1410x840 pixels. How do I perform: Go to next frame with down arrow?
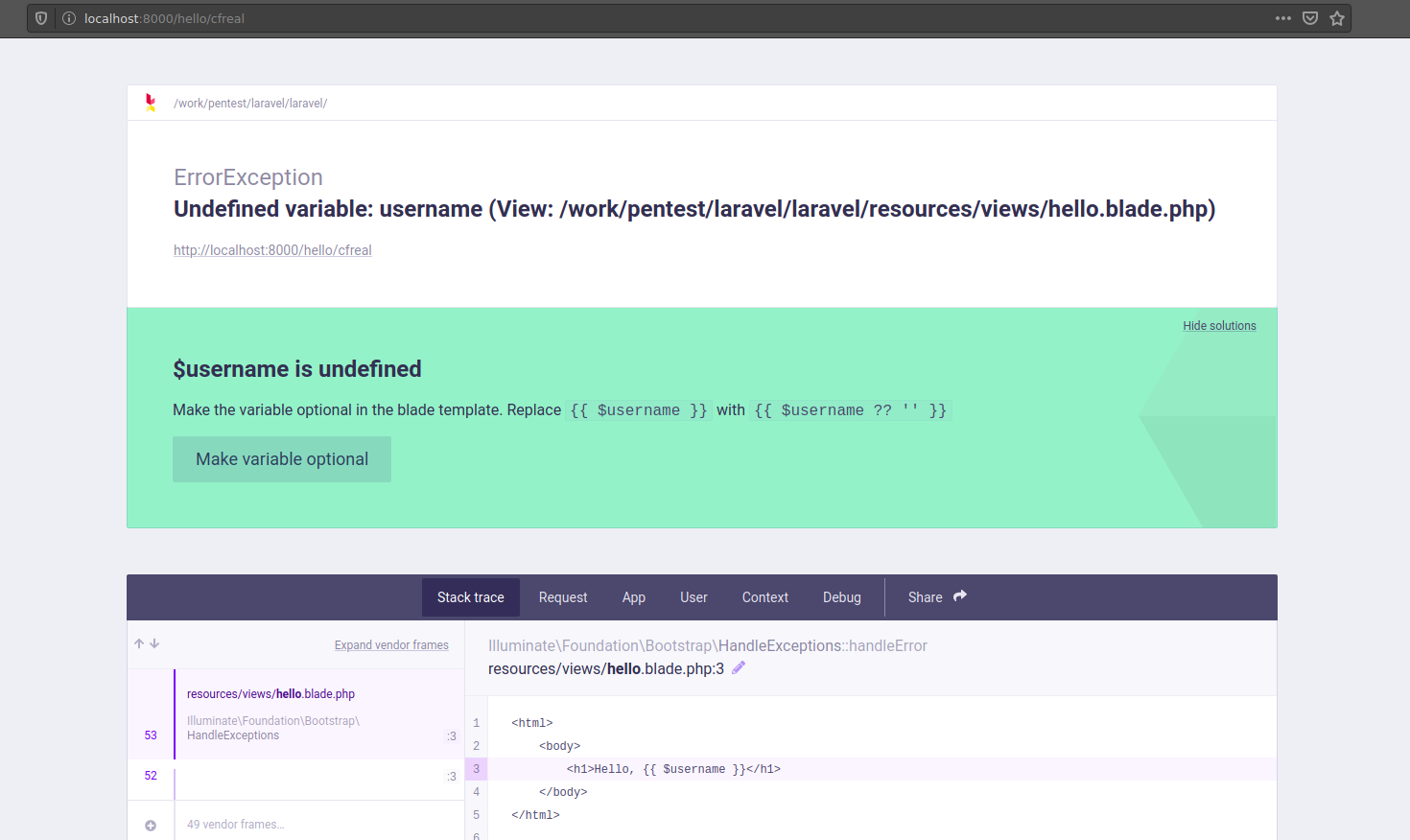point(154,643)
